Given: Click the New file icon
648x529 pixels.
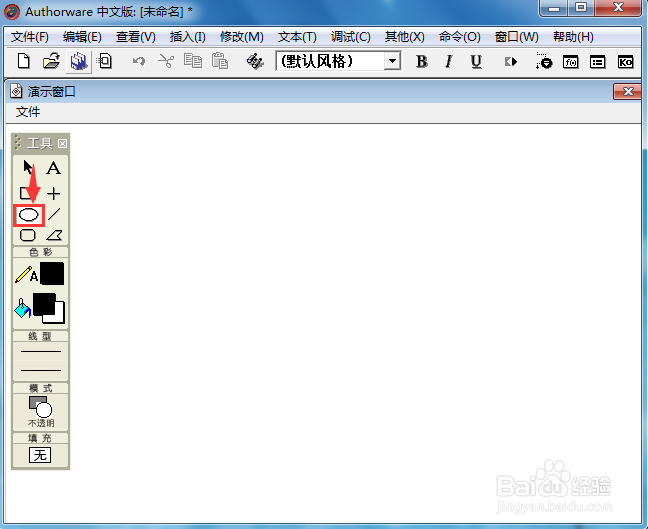Looking at the screenshot, I should [x=24, y=62].
